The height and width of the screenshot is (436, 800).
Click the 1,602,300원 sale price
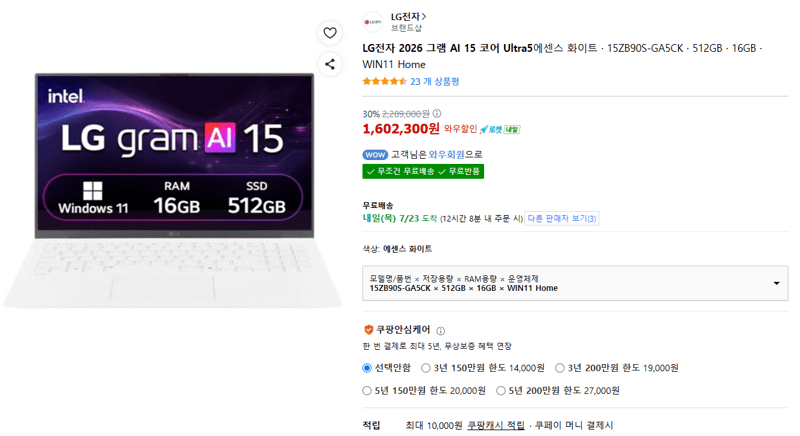[x=401, y=129]
